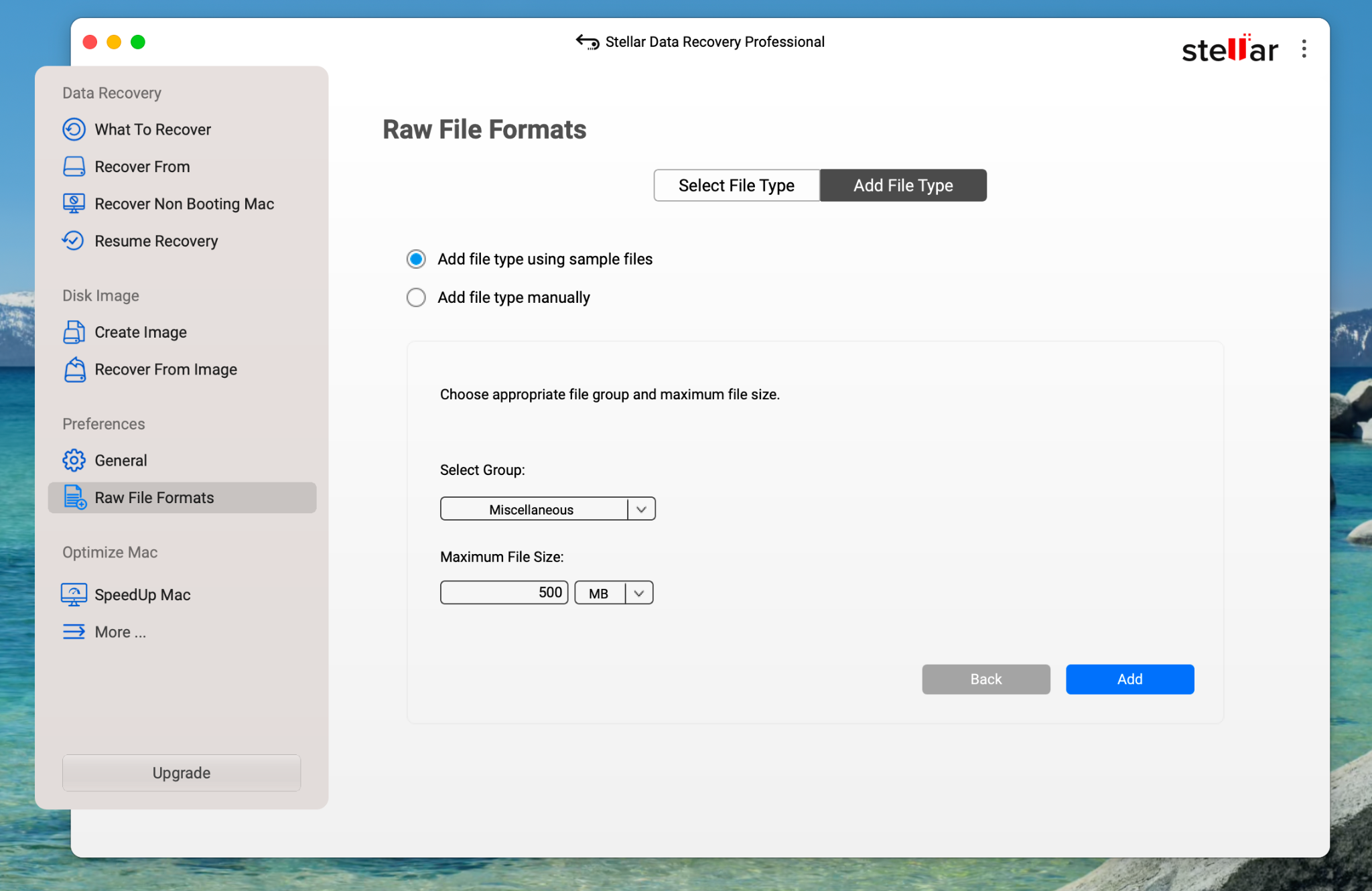Click 'Choose appropriate file group' instruction text
This screenshot has height=891, width=1372.
point(610,395)
